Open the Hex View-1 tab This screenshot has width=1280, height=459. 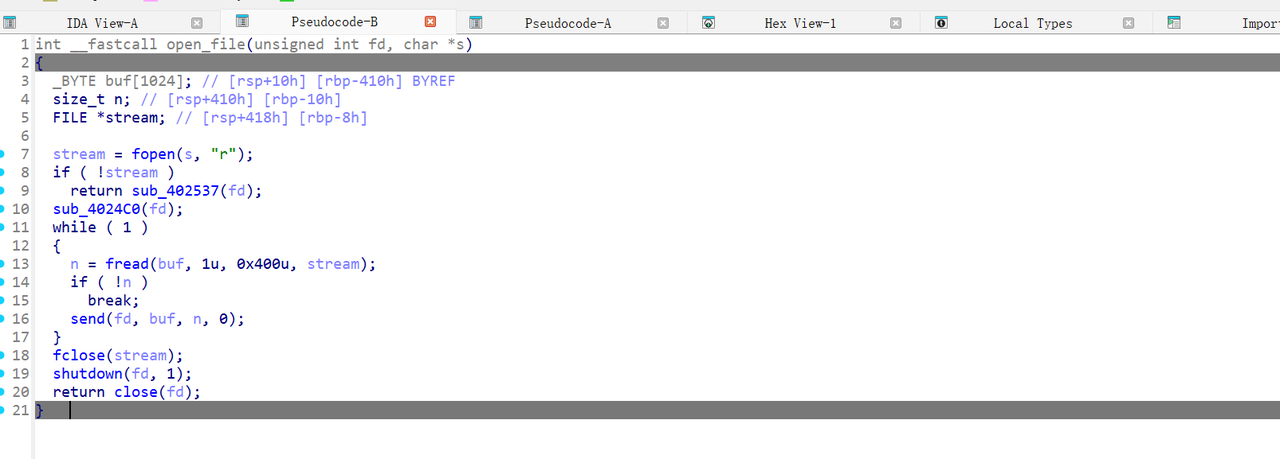tap(800, 23)
